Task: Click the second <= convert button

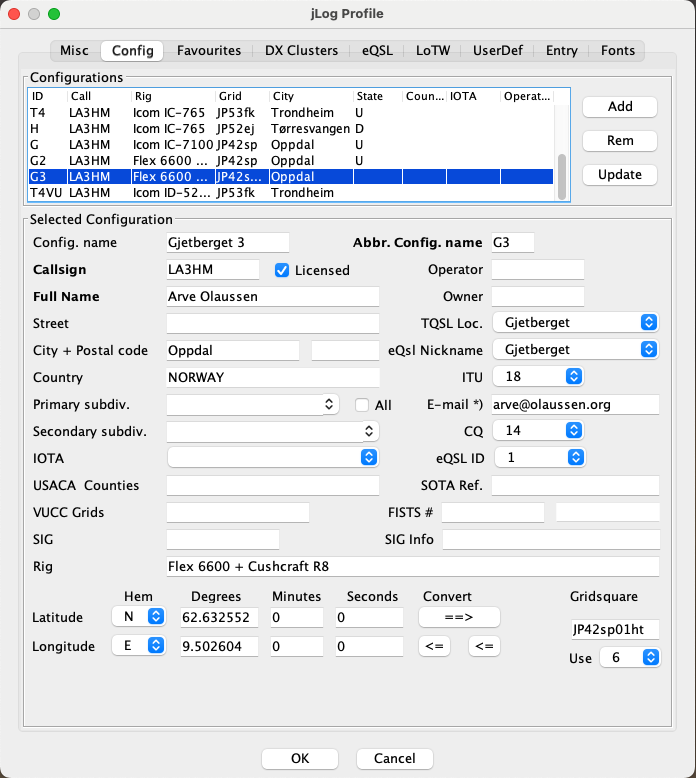Action: (484, 646)
